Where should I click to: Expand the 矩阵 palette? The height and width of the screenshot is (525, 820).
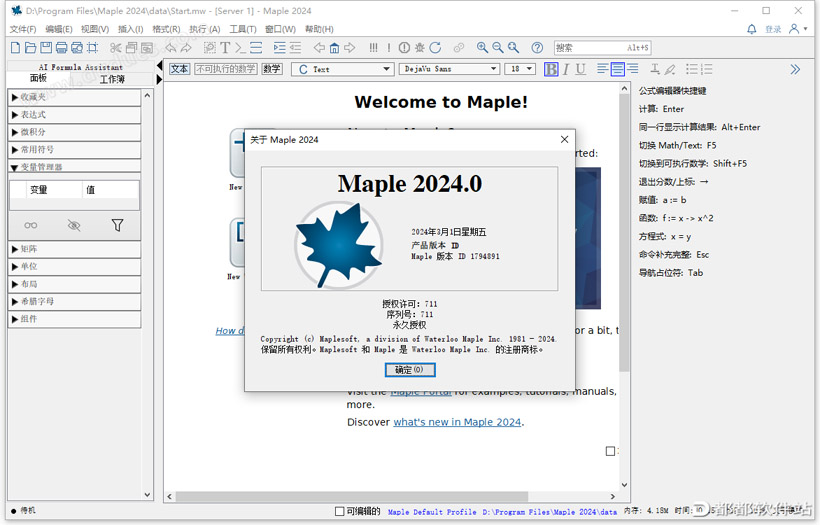pyautogui.click(x=75, y=249)
